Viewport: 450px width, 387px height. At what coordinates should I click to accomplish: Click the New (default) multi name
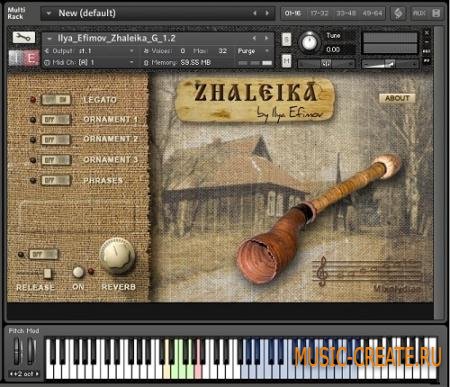pyautogui.click(x=87, y=13)
